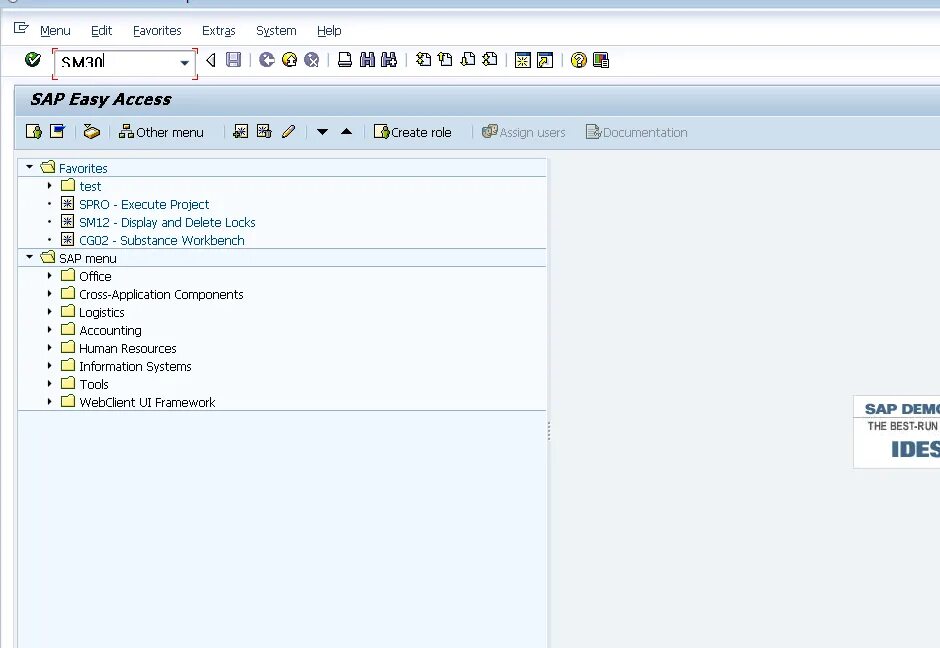
Task: Expand the WebClient UI Framework folder
Action: pos(49,402)
